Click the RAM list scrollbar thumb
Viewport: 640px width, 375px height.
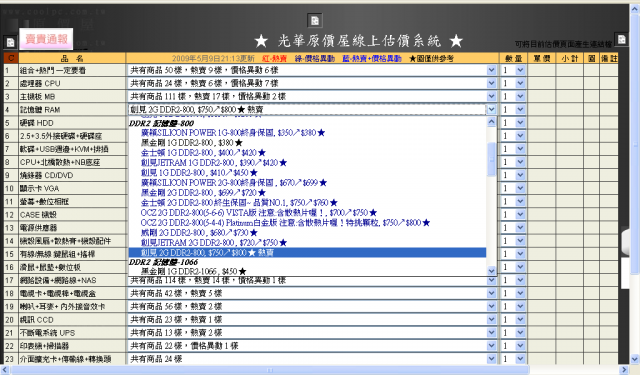point(491,159)
